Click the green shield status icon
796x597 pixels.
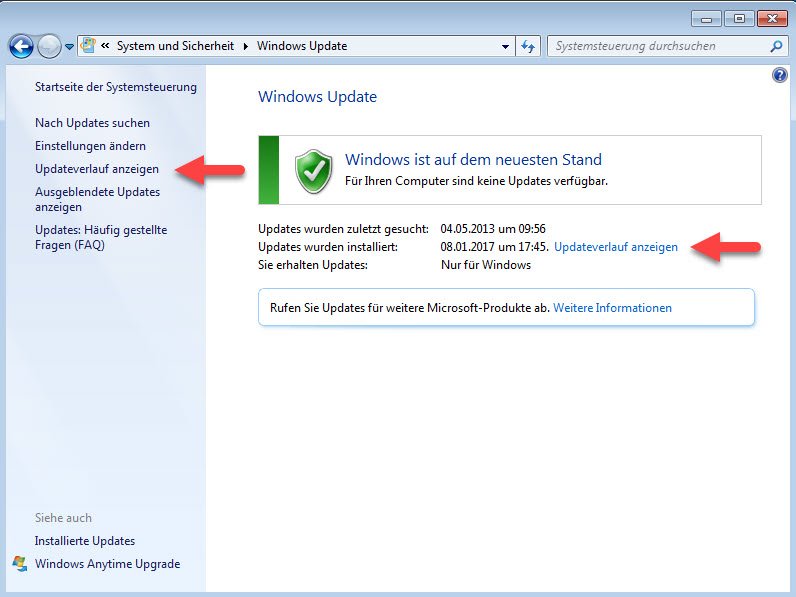coord(313,171)
